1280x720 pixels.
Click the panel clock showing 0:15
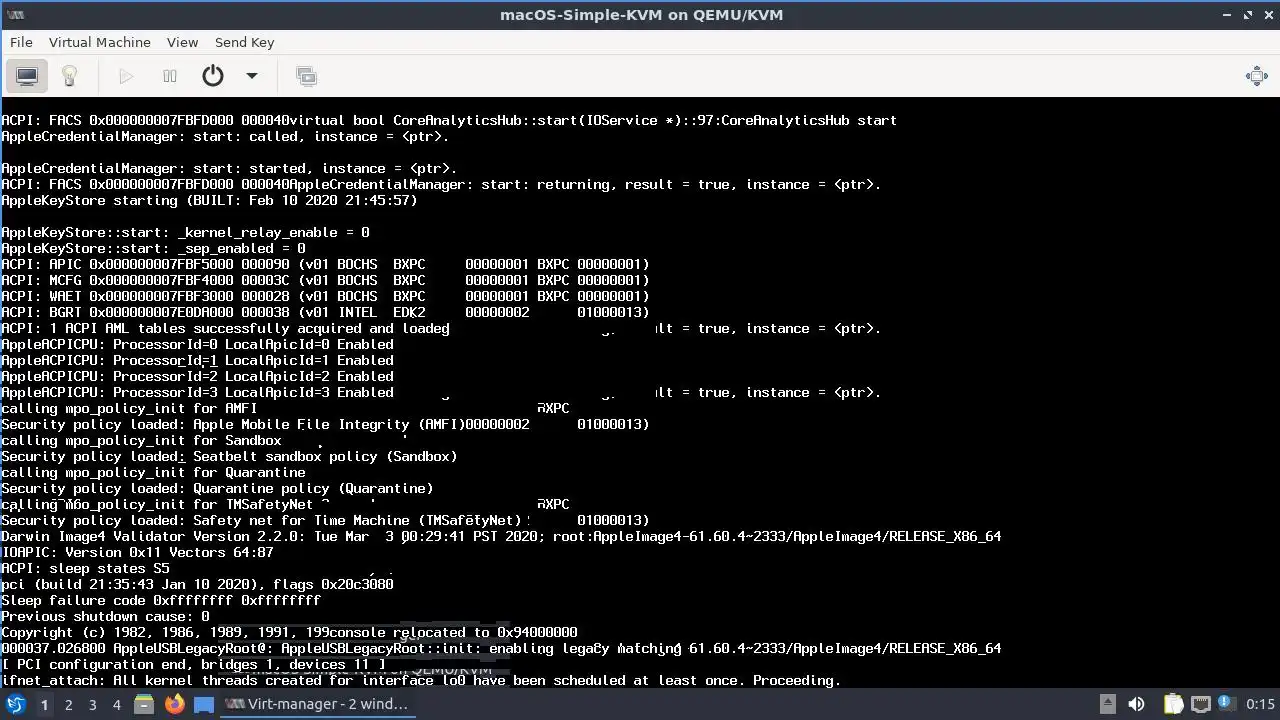[x=1260, y=704]
